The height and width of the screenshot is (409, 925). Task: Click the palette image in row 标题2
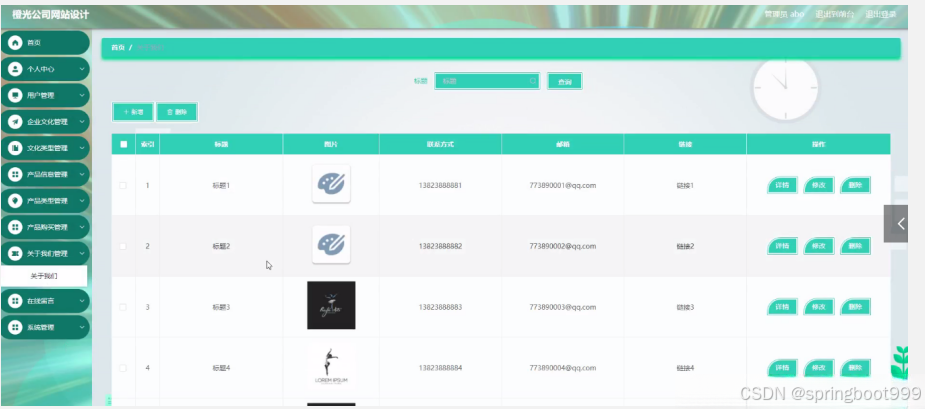[x=331, y=244]
